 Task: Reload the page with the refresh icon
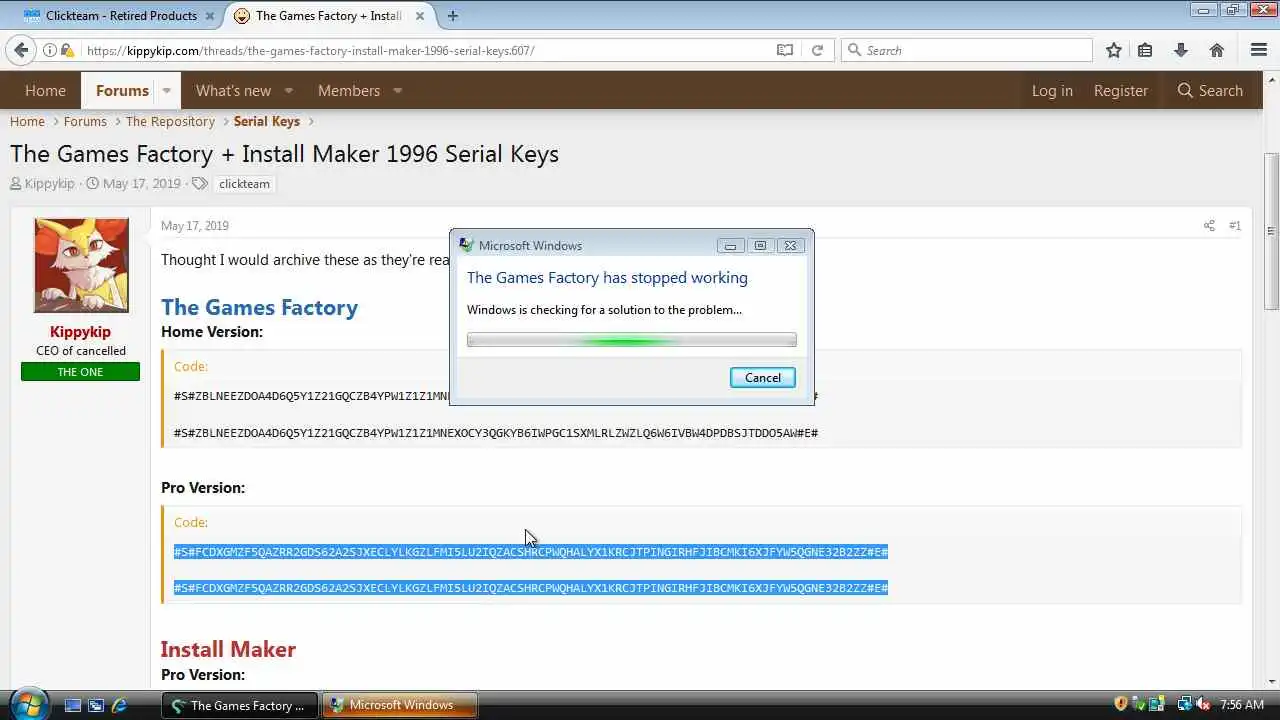point(817,50)
